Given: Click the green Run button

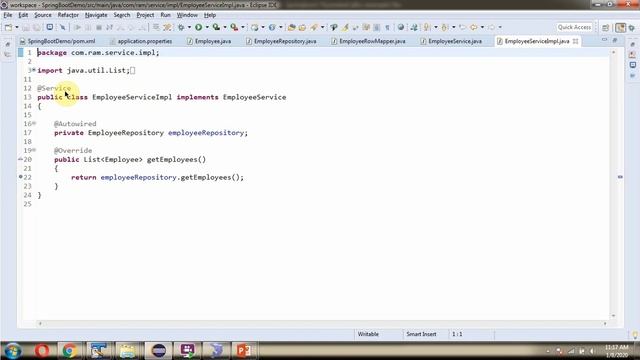Looking at the screenshot, I should pyautogui.click(x=198, y=27).
